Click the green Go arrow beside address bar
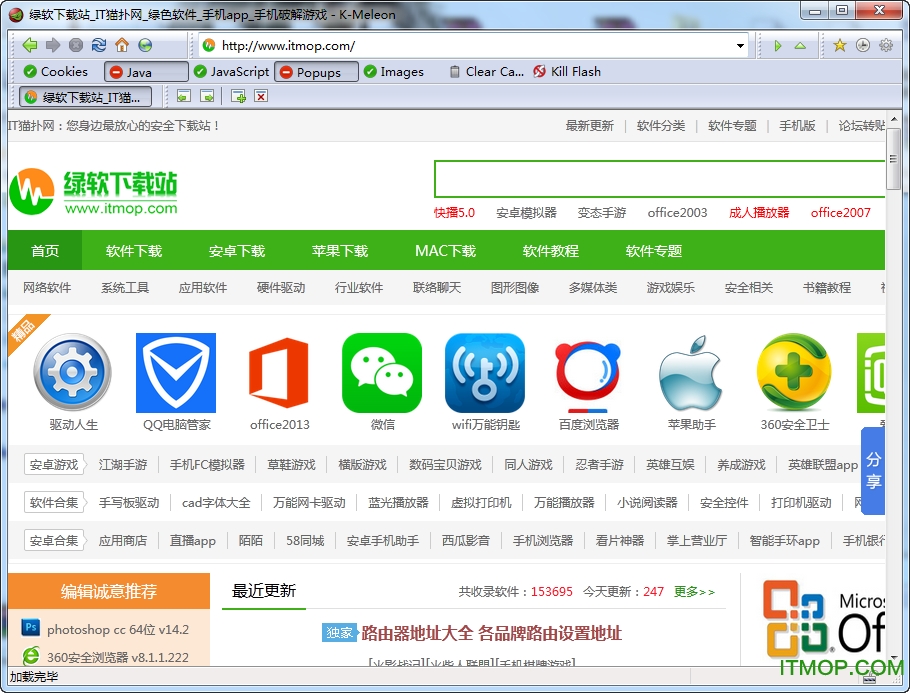Screen dimensions: 910x693 pos(778,46)
